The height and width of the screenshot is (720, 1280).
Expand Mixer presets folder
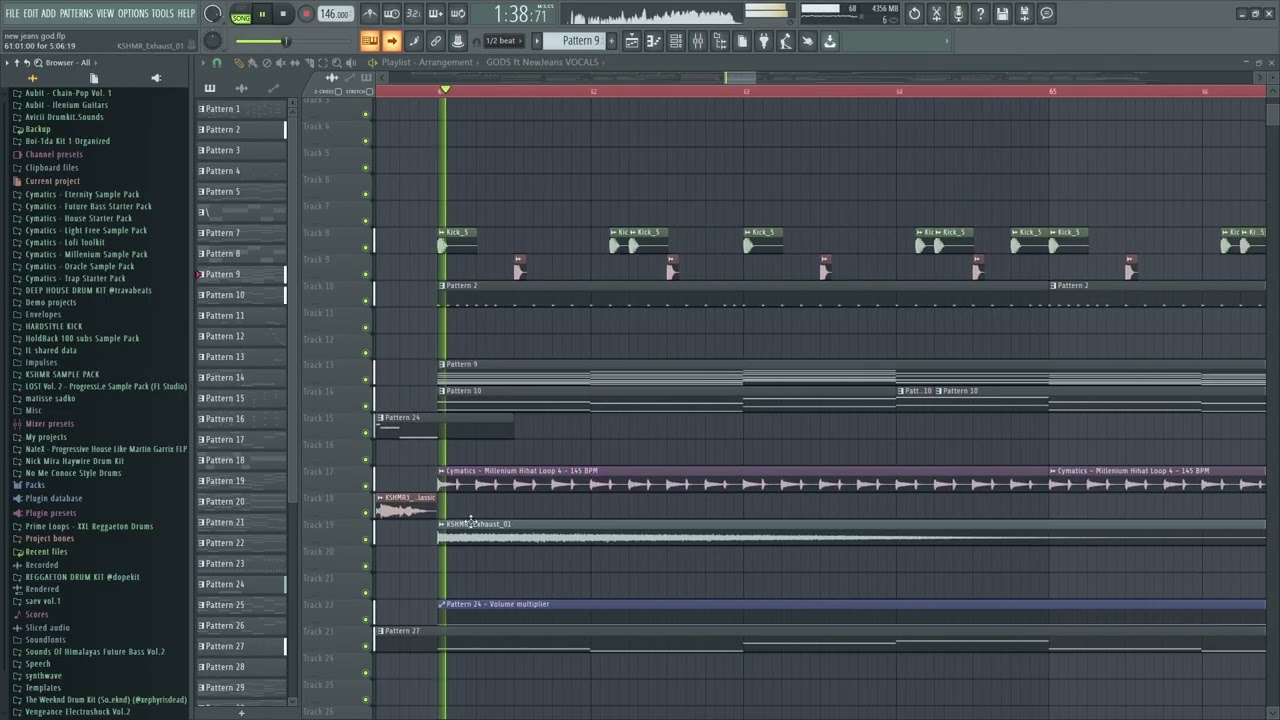pyautogui.click(x=49, y=424)
